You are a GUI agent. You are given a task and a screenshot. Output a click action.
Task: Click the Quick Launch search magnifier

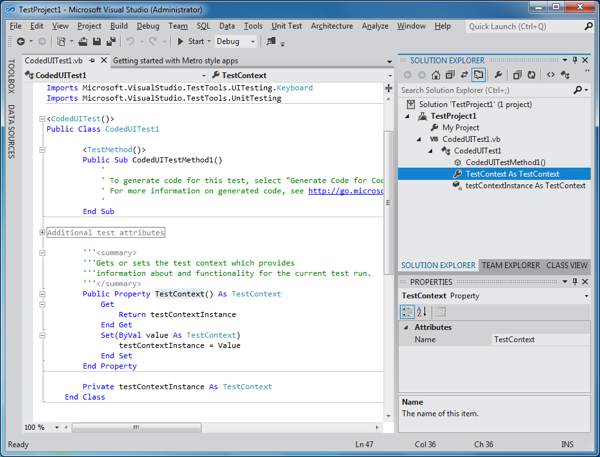589,26
